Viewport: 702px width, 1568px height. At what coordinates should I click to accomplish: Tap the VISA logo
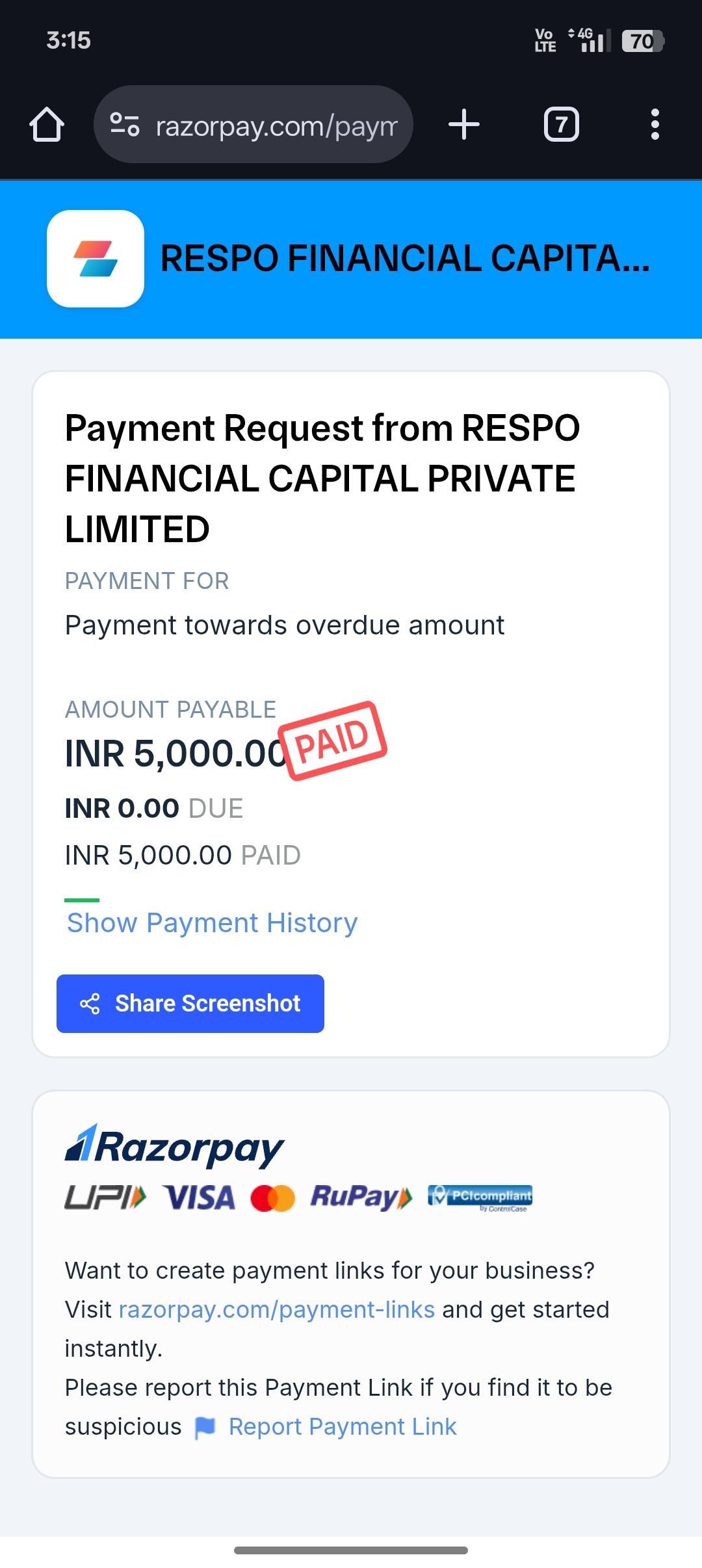click(x=198, y=1197)
